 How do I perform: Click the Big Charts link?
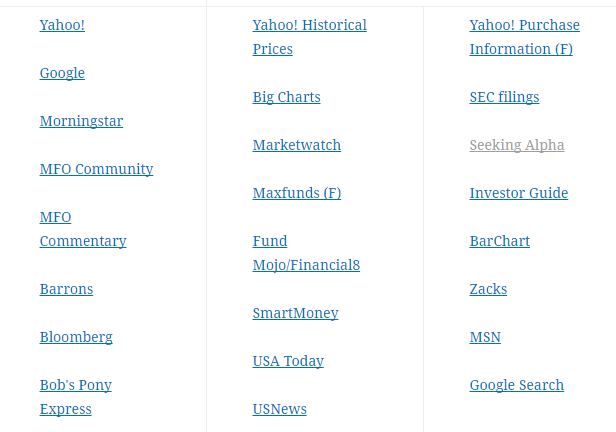pos(286,97)
